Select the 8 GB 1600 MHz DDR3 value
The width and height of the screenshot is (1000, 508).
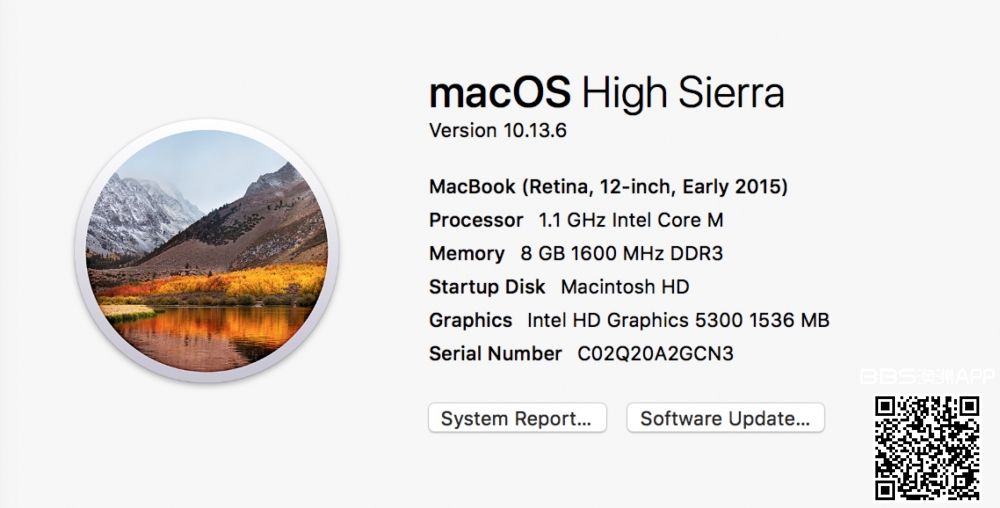click(622, 254)
